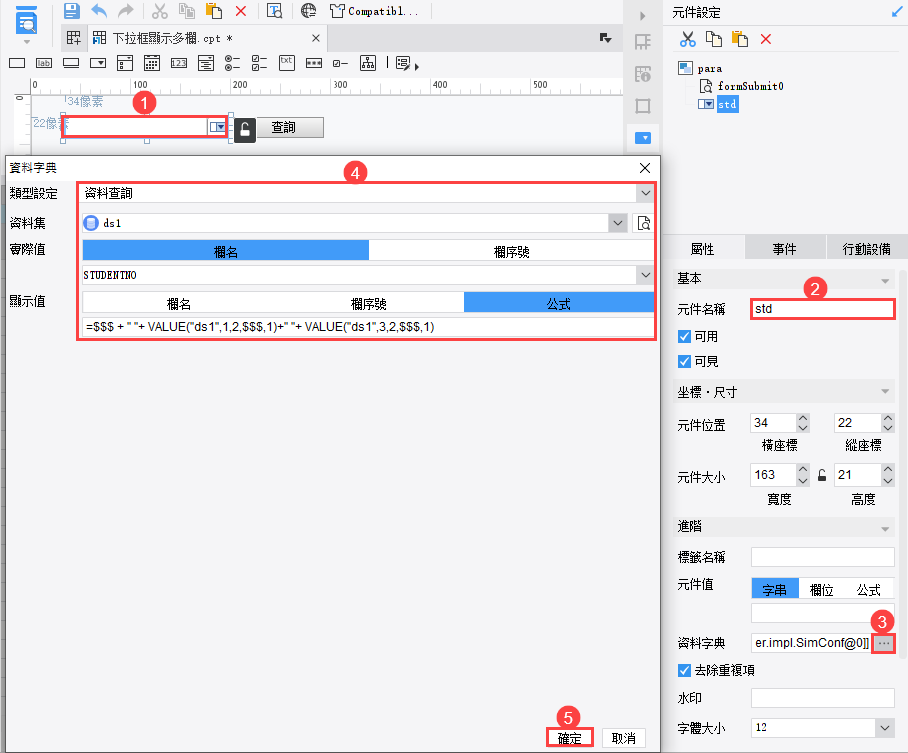908x753 pixels.
Task: Click the lock icon next to the dropdown widget
Action: (245, 129)
